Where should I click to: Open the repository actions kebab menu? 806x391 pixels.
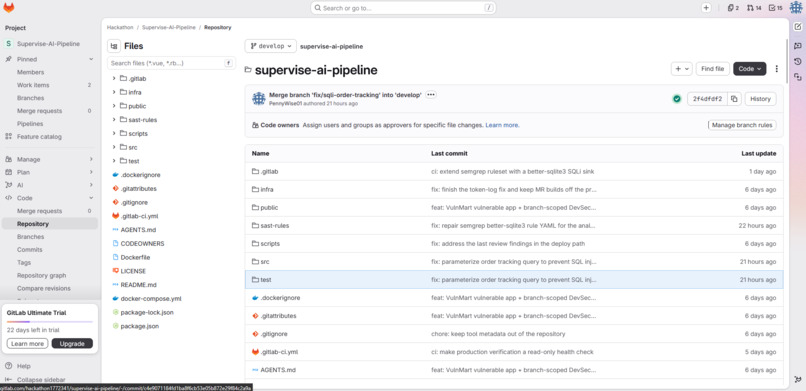click(777, 69)
